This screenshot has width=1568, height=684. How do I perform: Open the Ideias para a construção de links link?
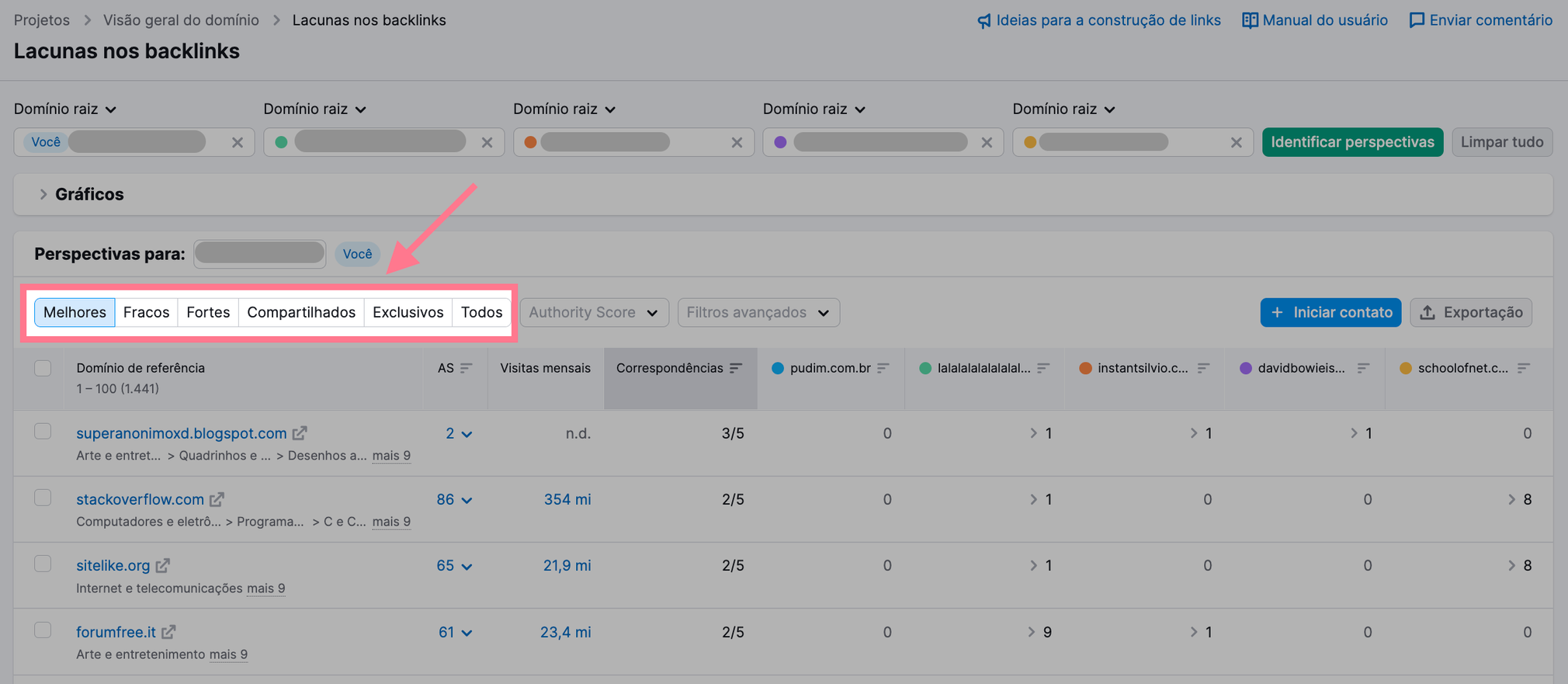[x=1098, y=20]
